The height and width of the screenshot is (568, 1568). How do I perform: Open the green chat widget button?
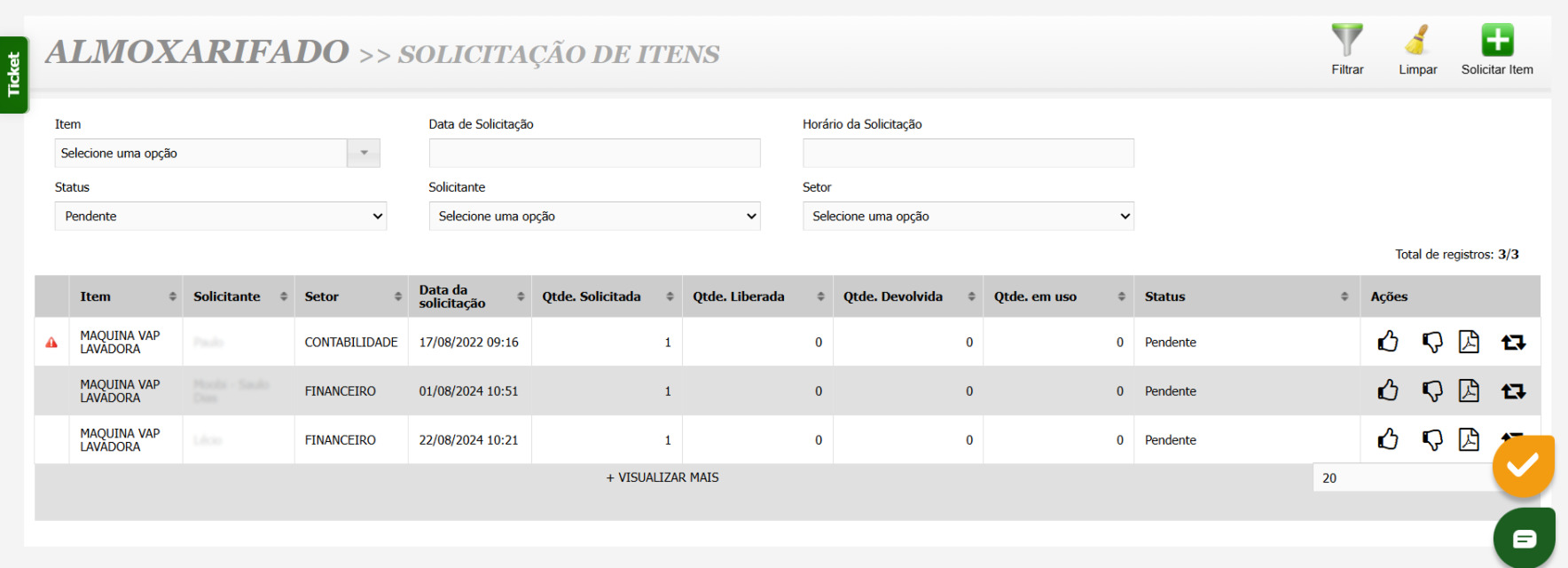tap(1524, 538)
